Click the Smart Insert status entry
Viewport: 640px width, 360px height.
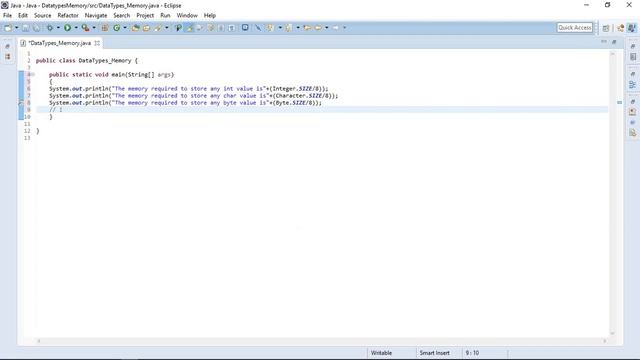tap(434, 353)
